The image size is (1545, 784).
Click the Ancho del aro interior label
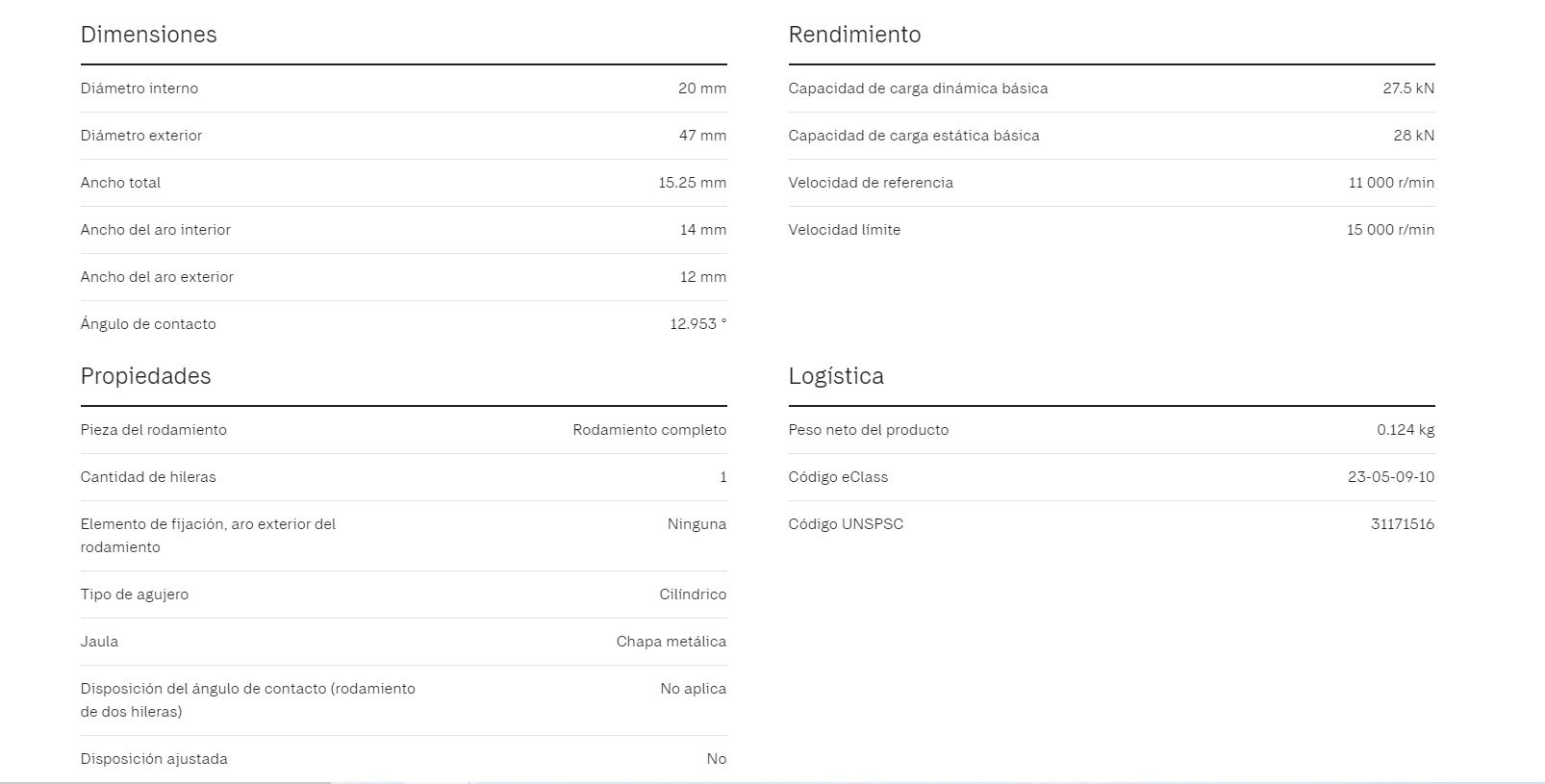156,230
